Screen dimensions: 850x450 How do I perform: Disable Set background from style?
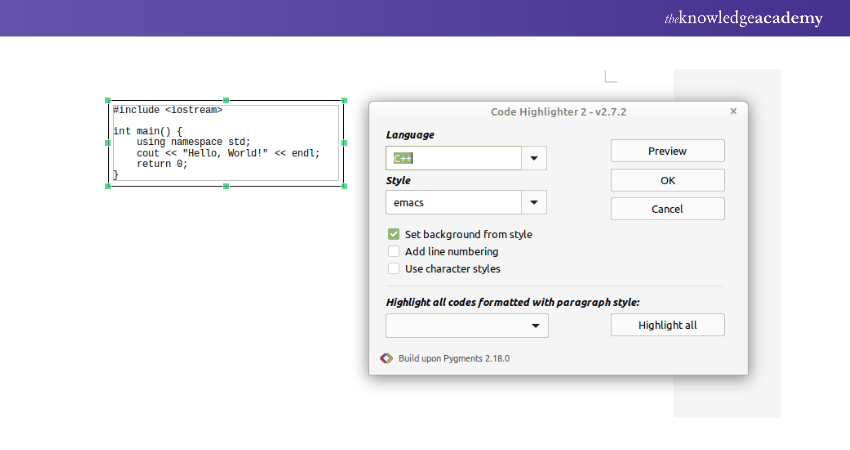pyautogui.click(x=394, y=234)
